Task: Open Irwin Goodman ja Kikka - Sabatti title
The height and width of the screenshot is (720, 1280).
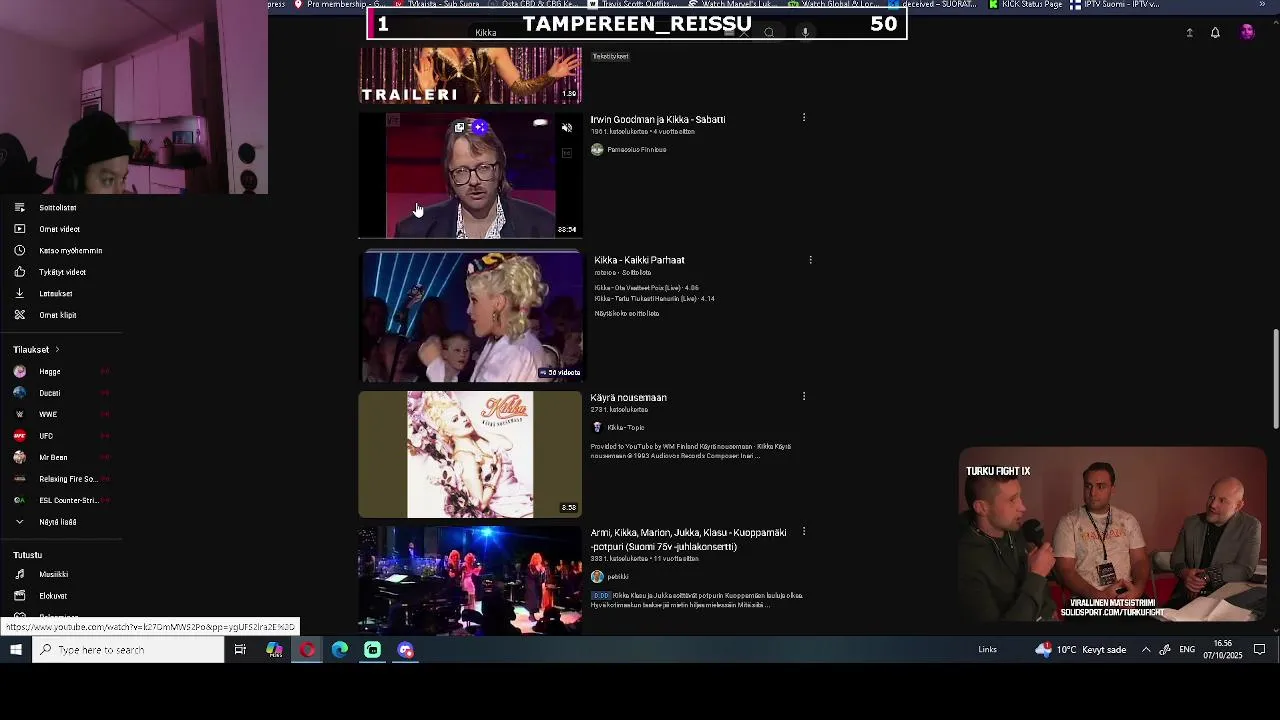Action: 658,120
